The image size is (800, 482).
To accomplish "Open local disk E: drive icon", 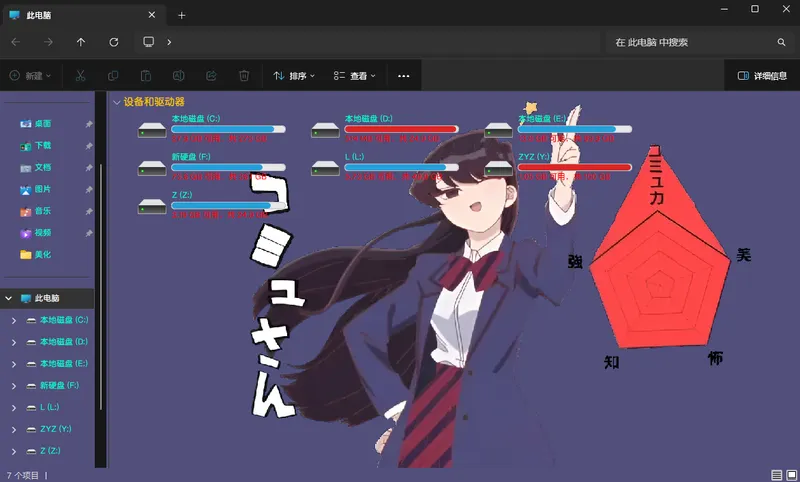I will click(498, 130).
